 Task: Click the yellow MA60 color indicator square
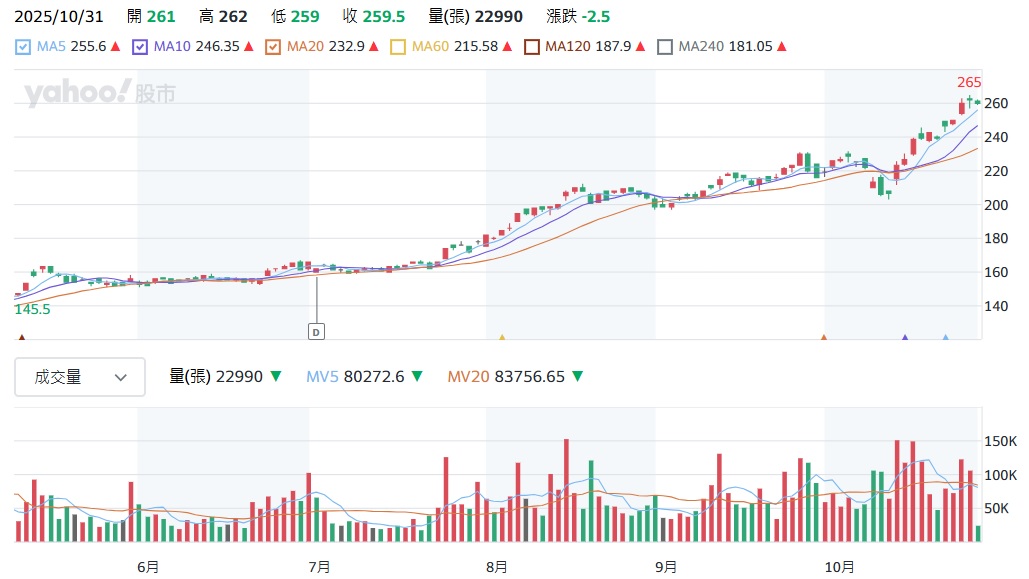pyautogui.click(x=398, y=46)
